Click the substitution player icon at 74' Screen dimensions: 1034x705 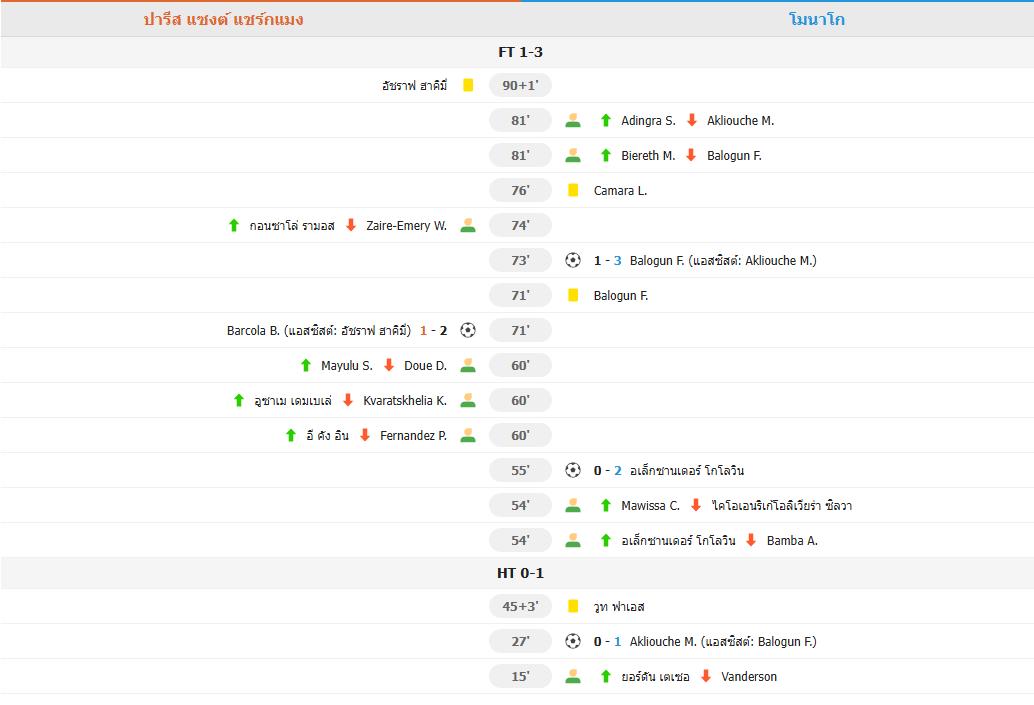pyautogui.click(x=468, y=226)
